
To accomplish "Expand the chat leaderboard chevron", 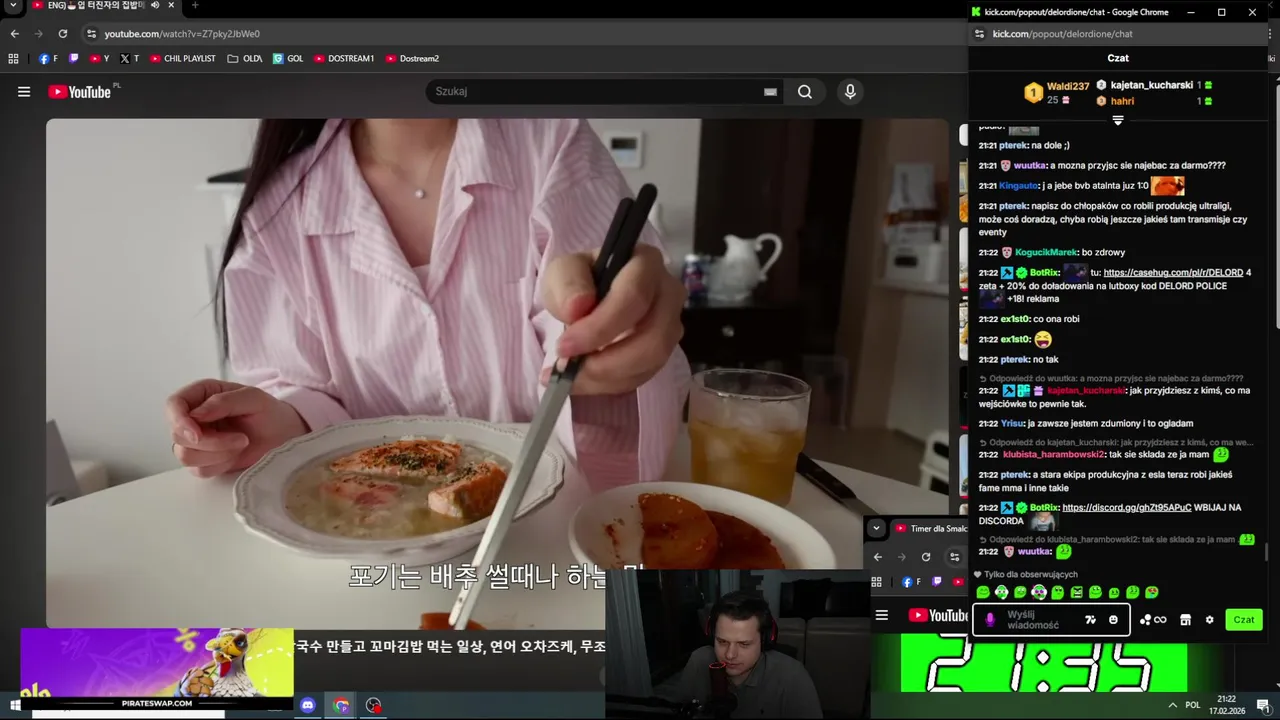I will point(1118,120).
